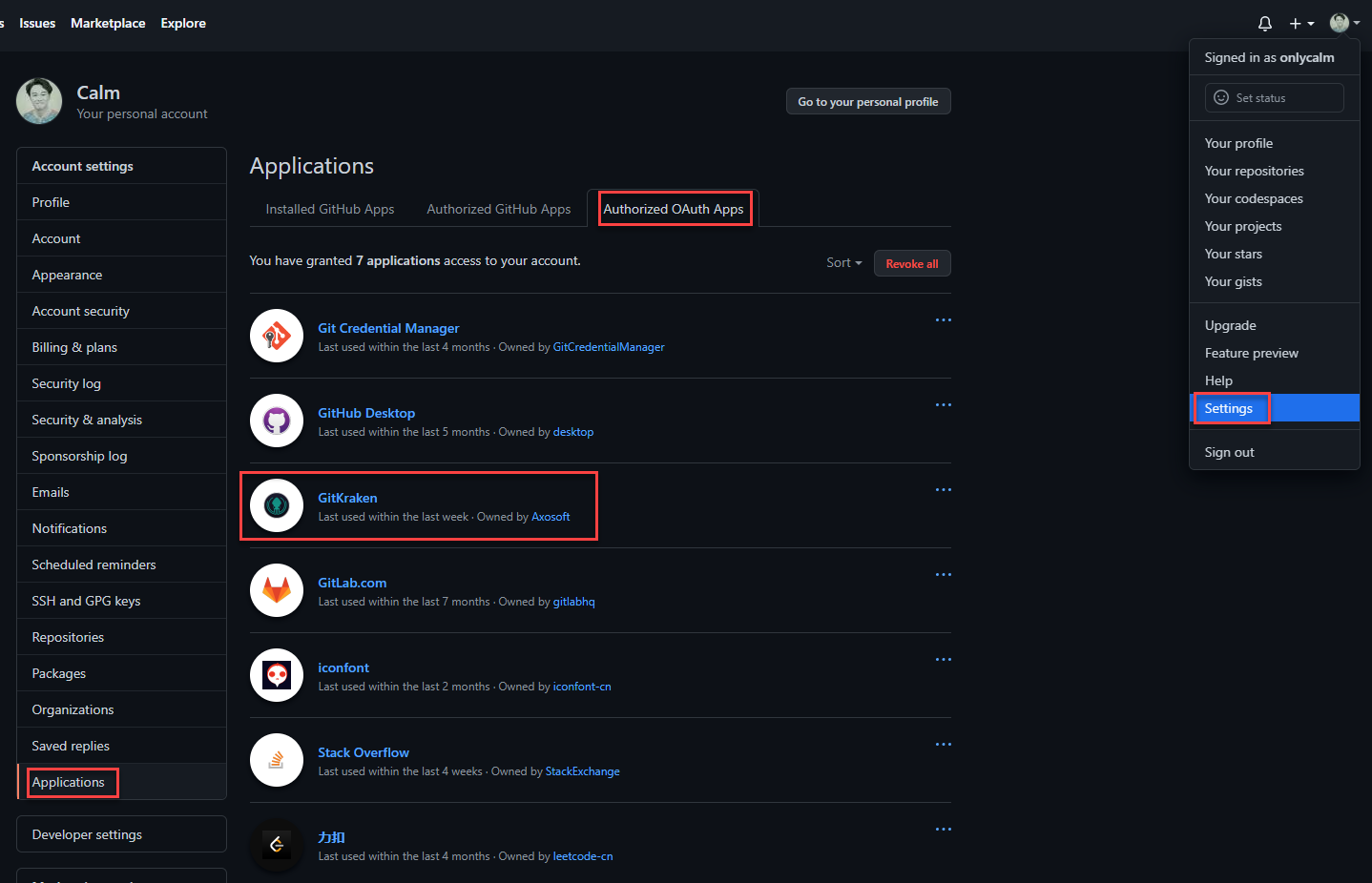1372x883 pixels.
Task: Open Account in settings sidebar
Action: coord(122,238)
